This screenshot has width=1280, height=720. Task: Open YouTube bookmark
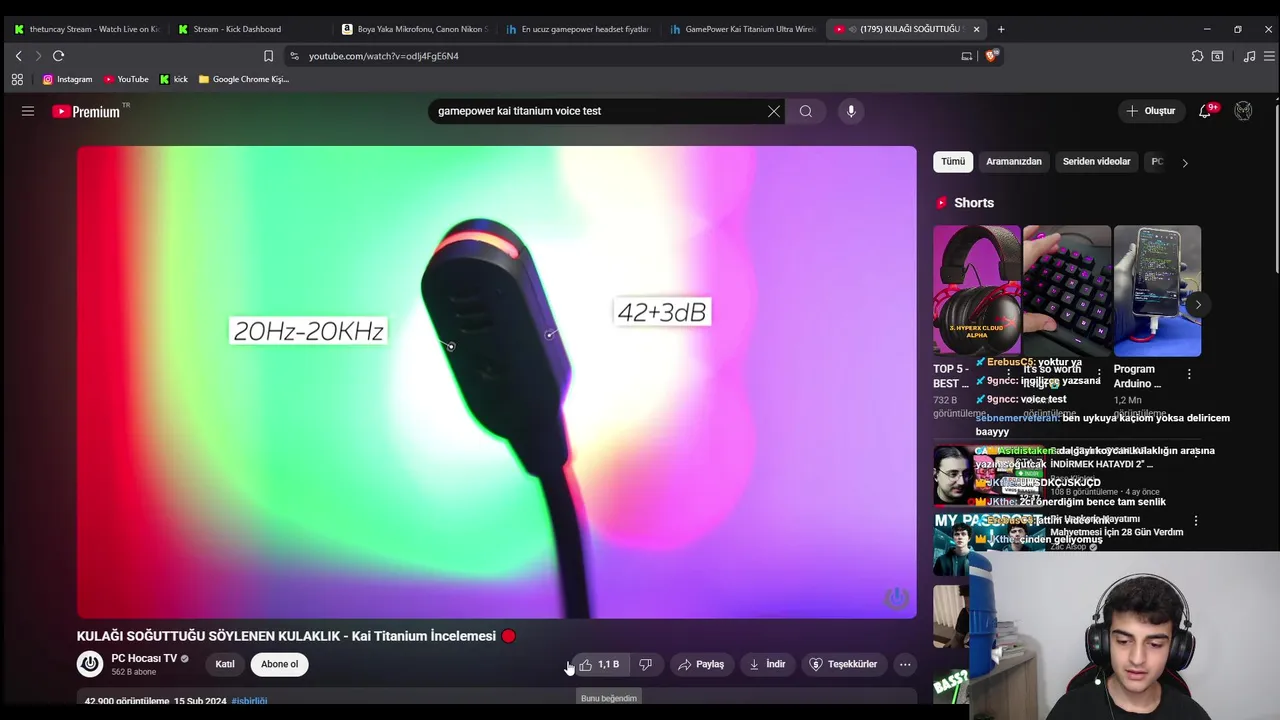(x=125, y=79)
